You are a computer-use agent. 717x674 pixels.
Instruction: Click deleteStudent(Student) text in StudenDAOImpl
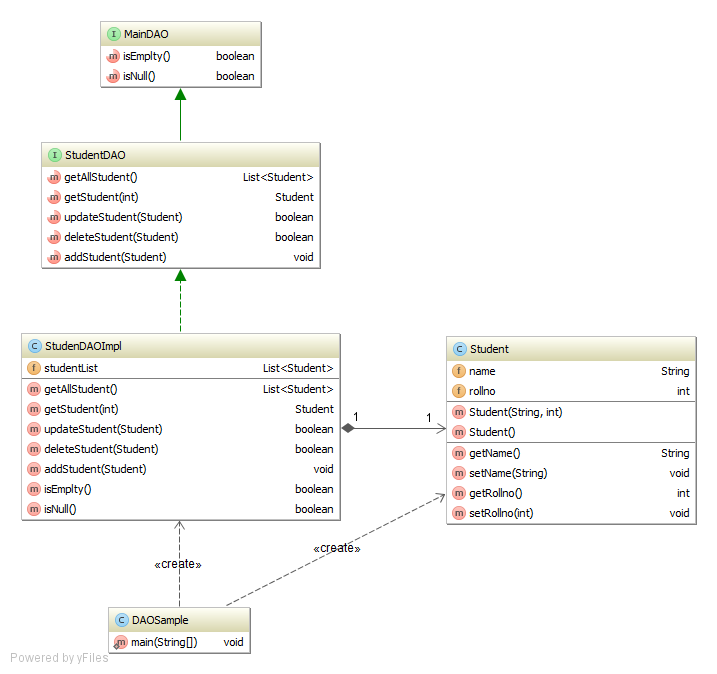pos(101,449)
